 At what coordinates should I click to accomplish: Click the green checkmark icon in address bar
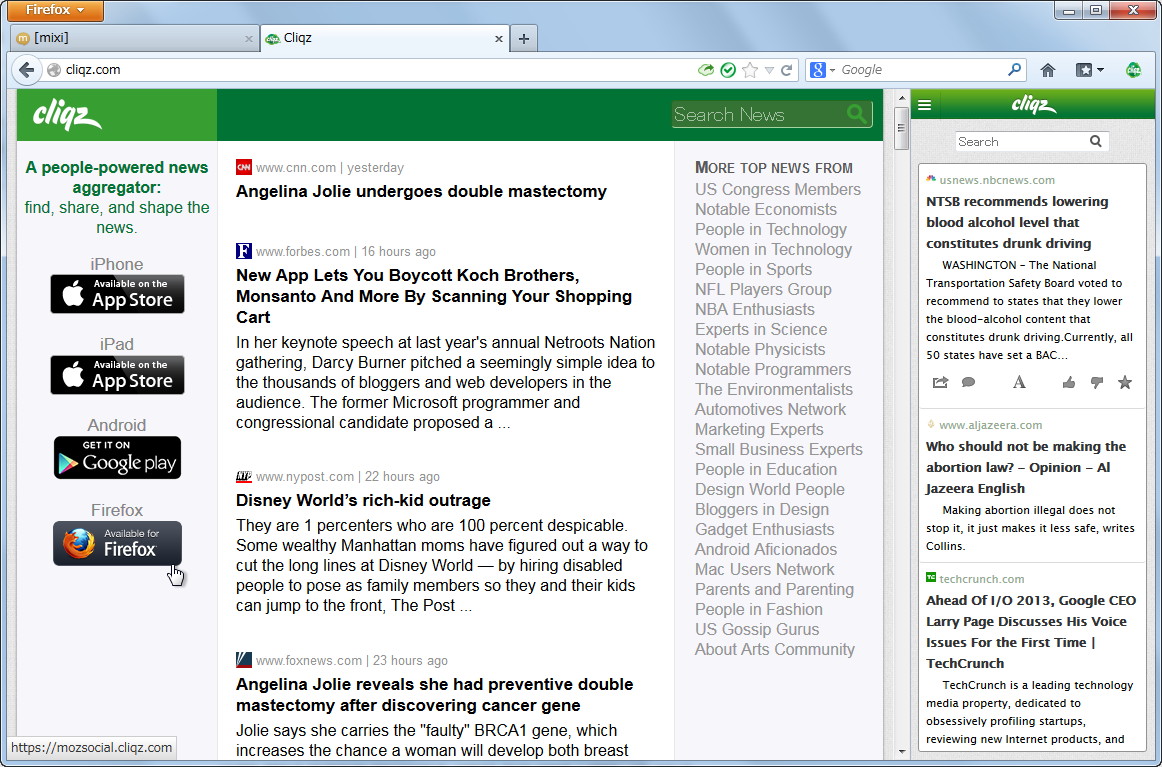tap(728, 70)
